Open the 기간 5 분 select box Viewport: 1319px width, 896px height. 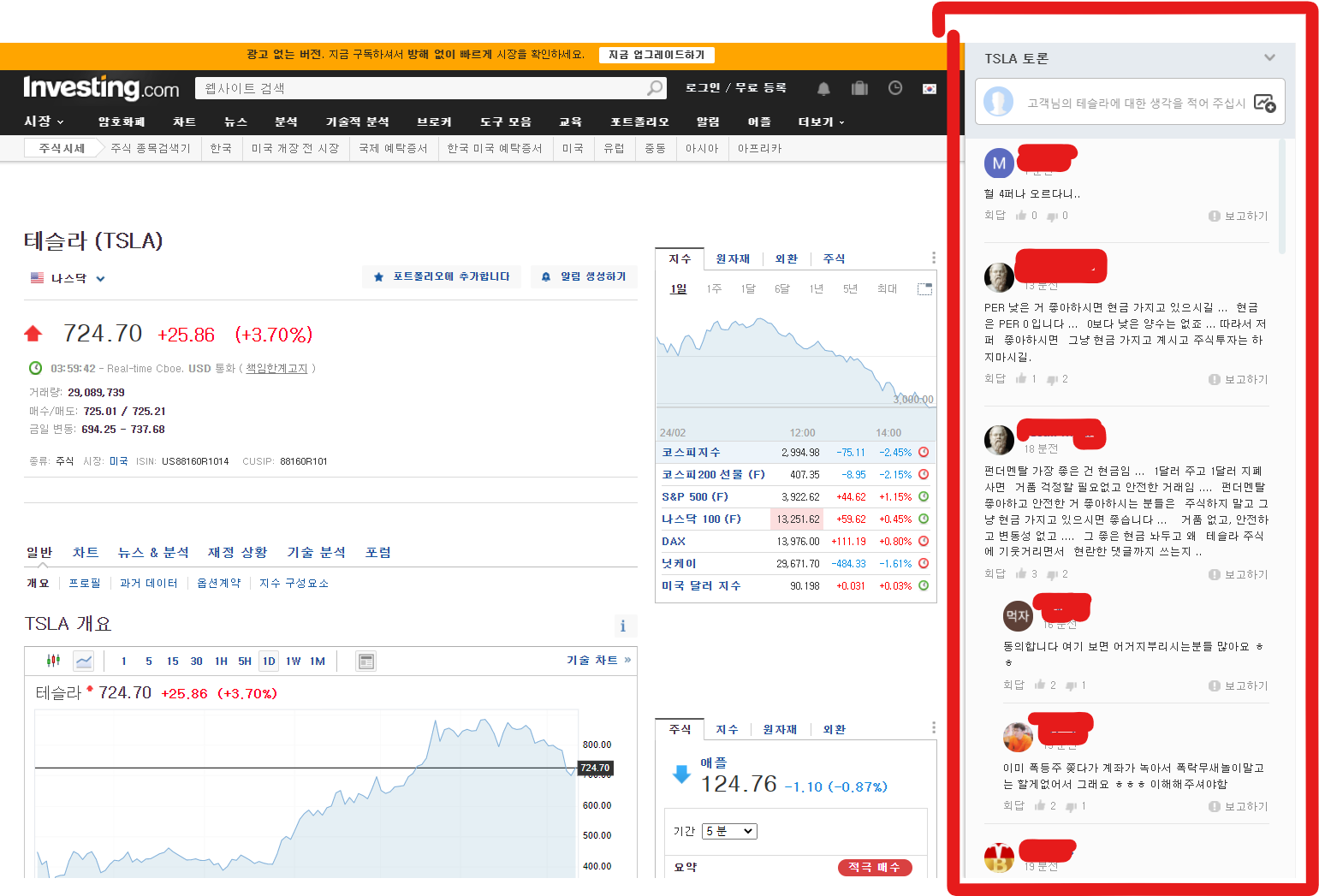(x=729, y=831)
